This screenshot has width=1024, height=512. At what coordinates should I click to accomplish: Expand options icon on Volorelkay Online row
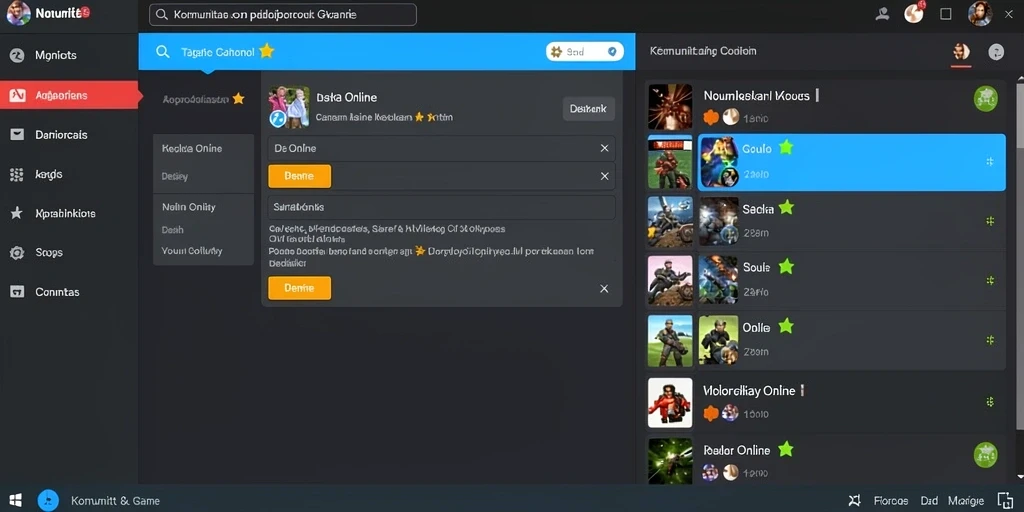pos(990,402)
